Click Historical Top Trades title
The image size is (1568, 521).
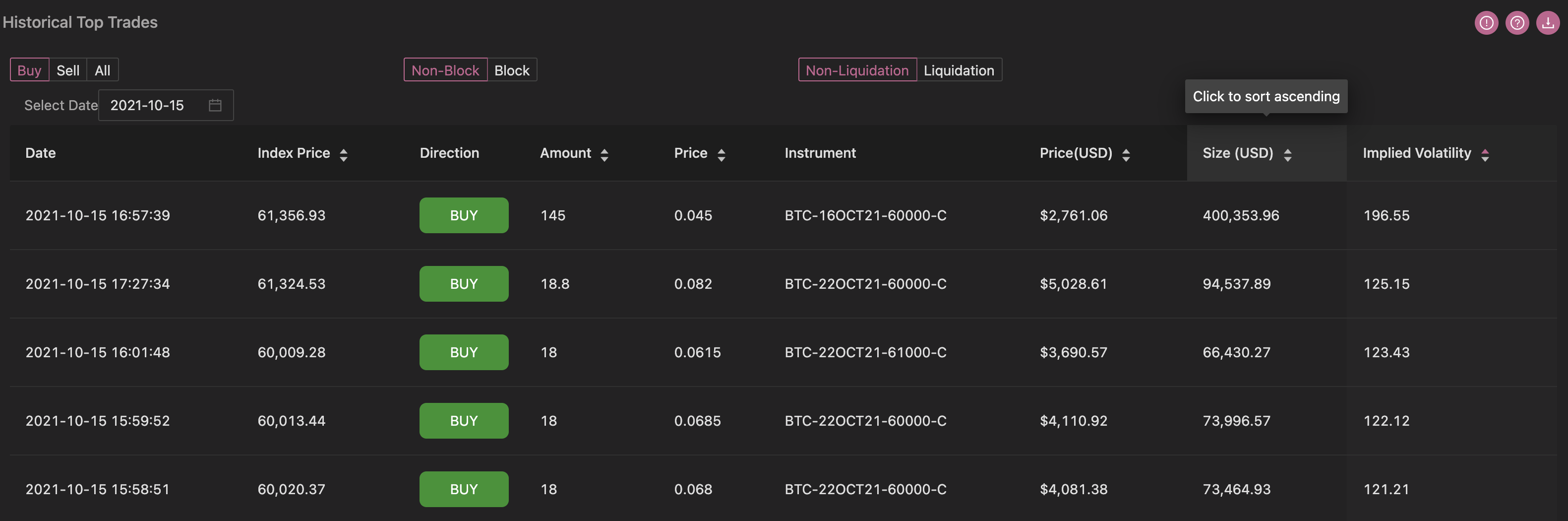coord(80,22)
